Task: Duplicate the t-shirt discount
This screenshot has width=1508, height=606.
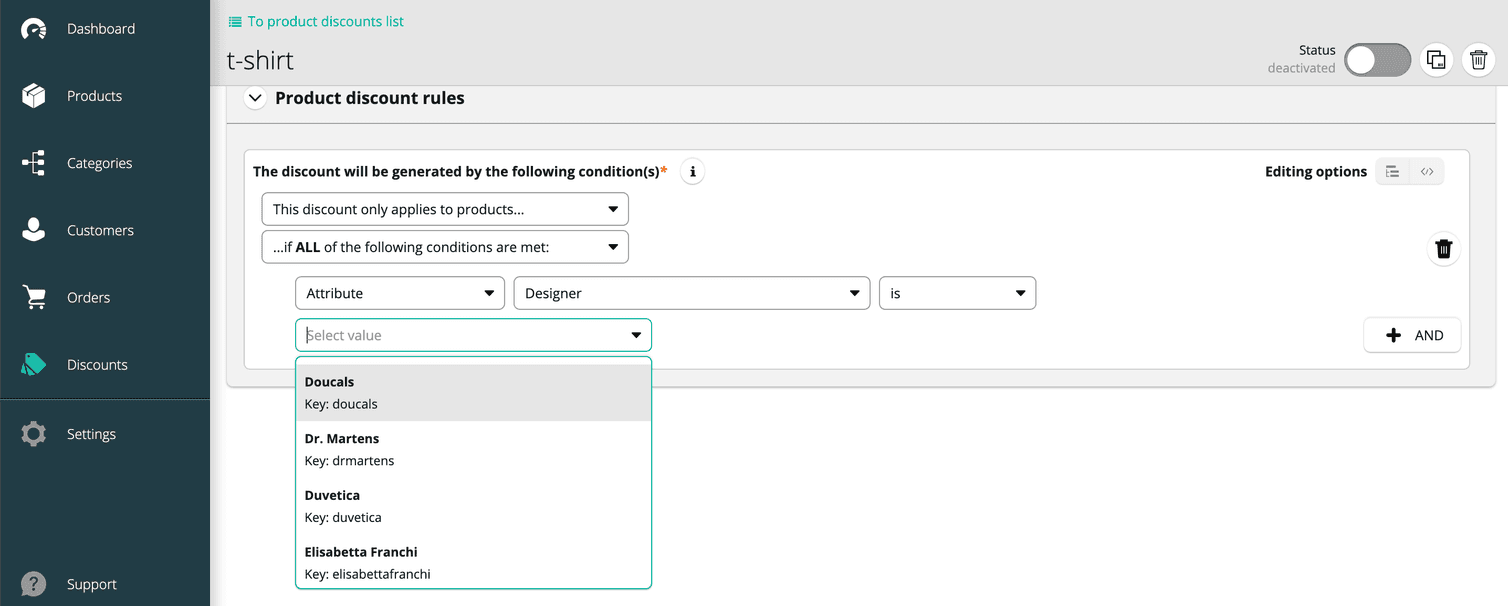Action: click(1436, 59)
